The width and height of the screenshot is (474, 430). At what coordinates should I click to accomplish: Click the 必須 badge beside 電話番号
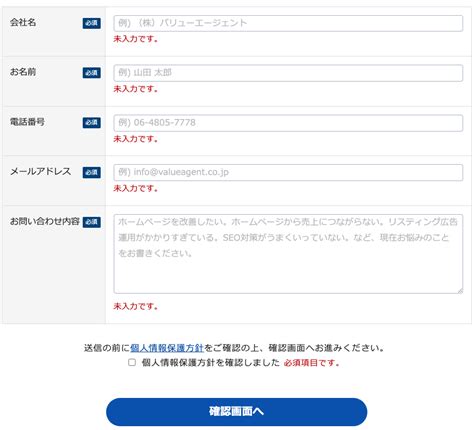coord(92,122)
